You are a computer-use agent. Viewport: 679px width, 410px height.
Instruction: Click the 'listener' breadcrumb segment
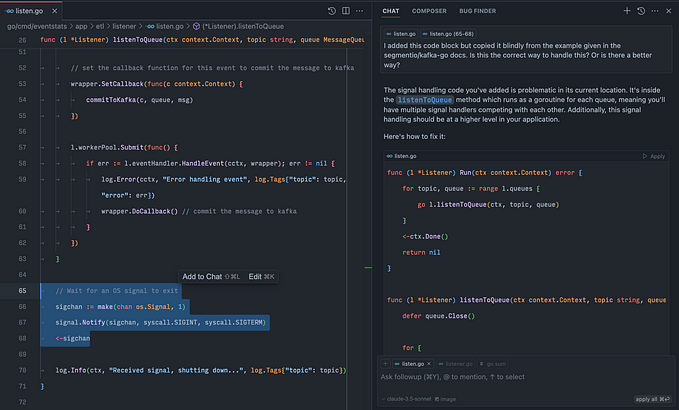pyautogui.click(x=124, y=26)
